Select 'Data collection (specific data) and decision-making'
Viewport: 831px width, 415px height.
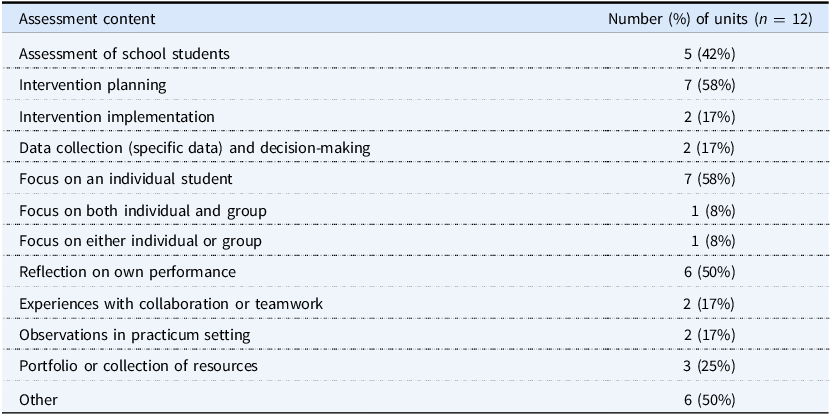point(195,148)
